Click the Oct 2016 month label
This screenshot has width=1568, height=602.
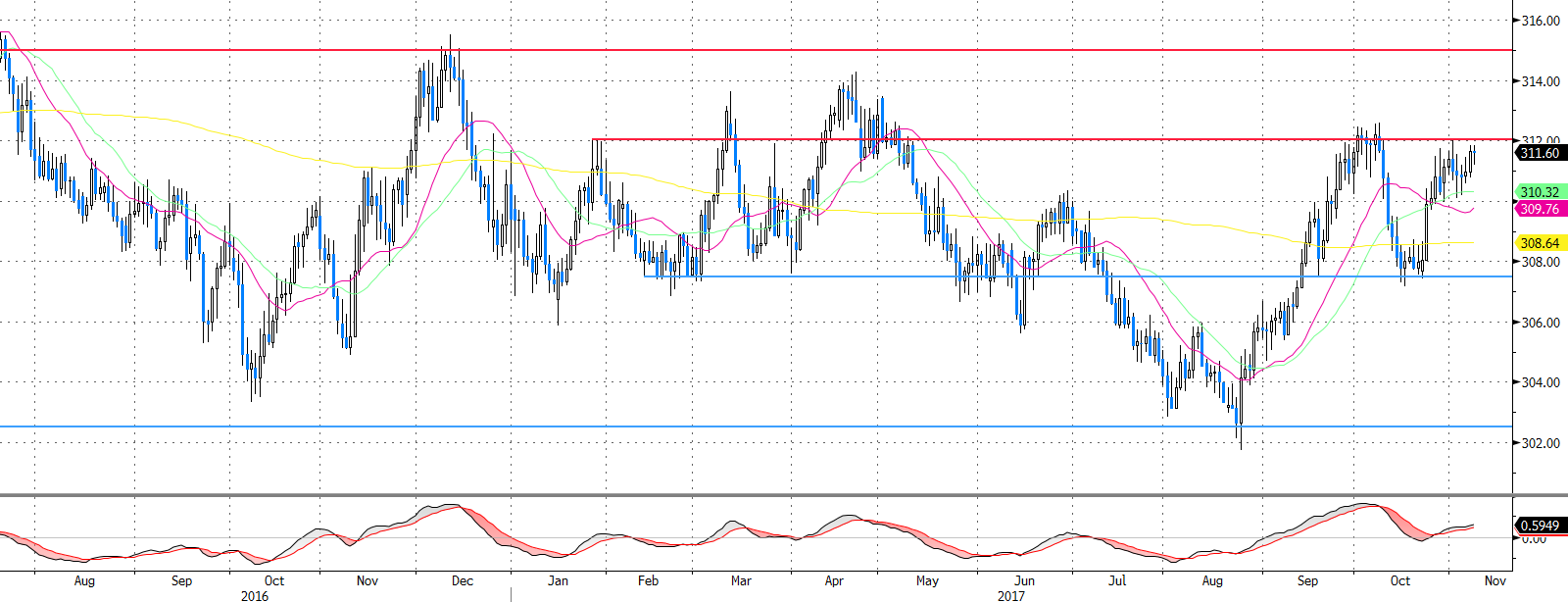click(x=274, y=580)
